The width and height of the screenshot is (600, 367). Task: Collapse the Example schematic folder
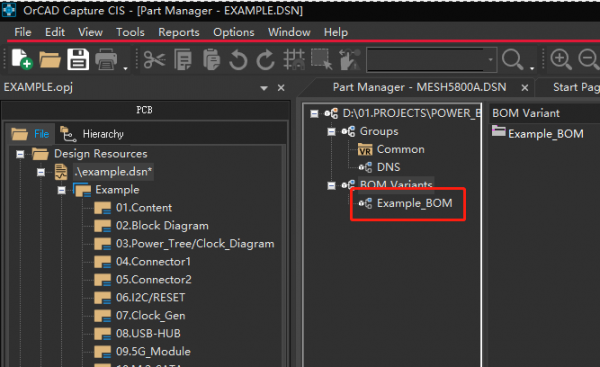[x=61, y=190]
